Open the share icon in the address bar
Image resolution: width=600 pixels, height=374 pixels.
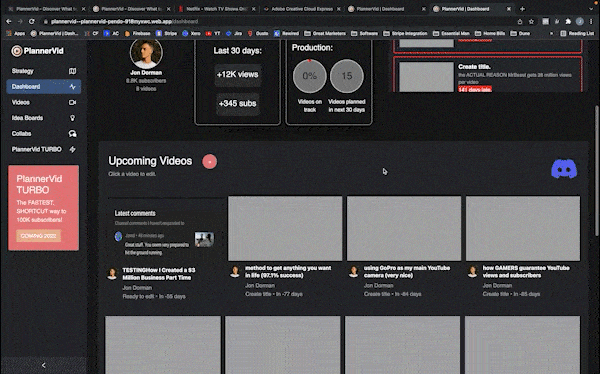520,21
